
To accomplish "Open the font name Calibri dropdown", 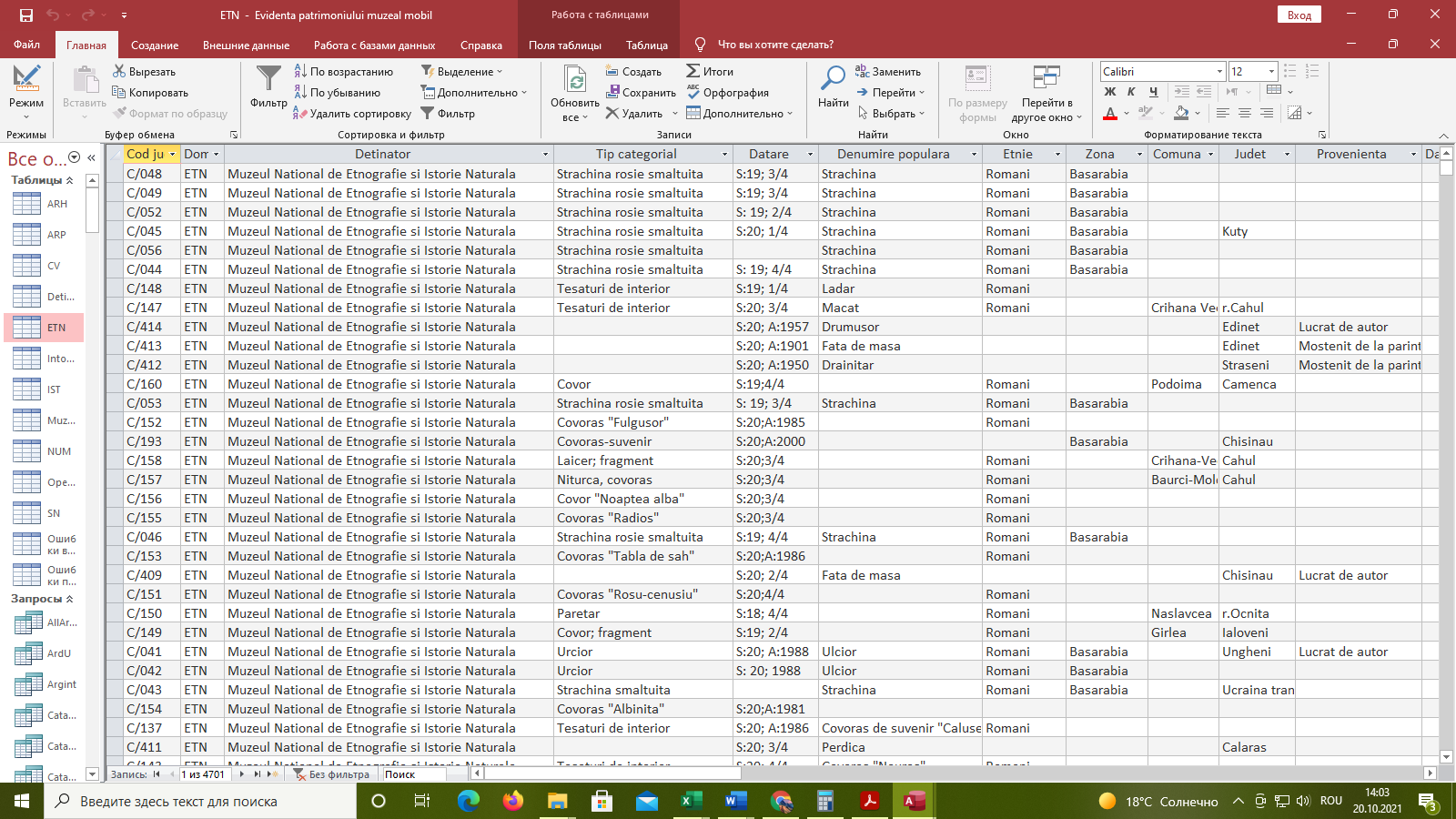I will pos(1219,71).
